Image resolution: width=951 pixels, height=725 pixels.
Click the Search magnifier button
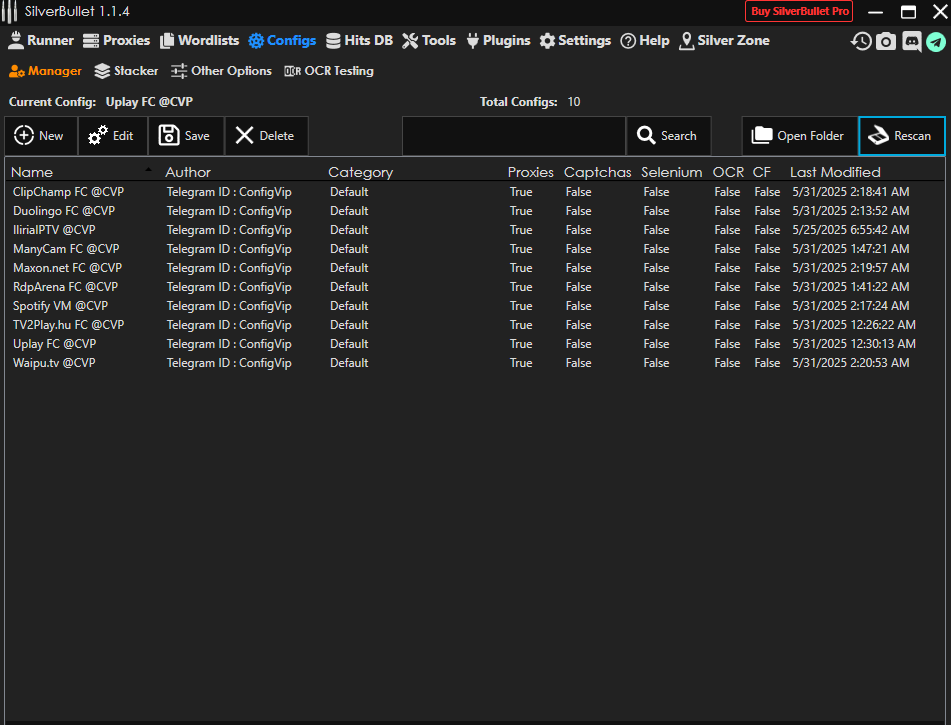pos(668,136)
